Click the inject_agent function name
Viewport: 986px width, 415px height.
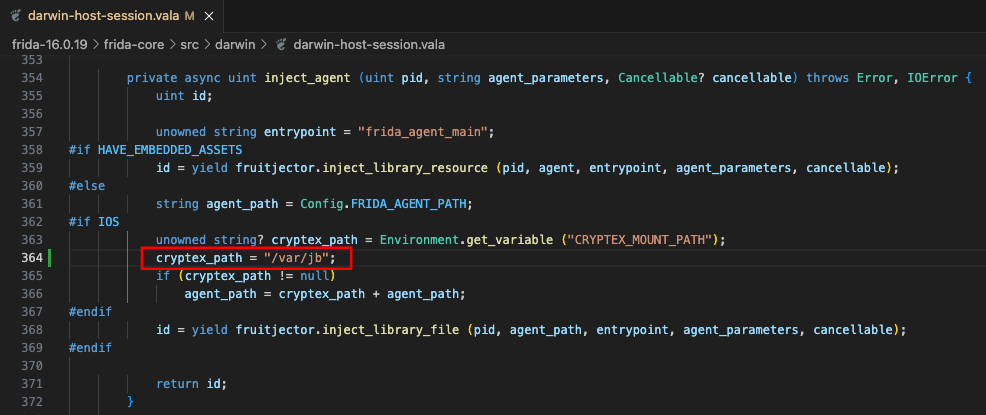308,78
